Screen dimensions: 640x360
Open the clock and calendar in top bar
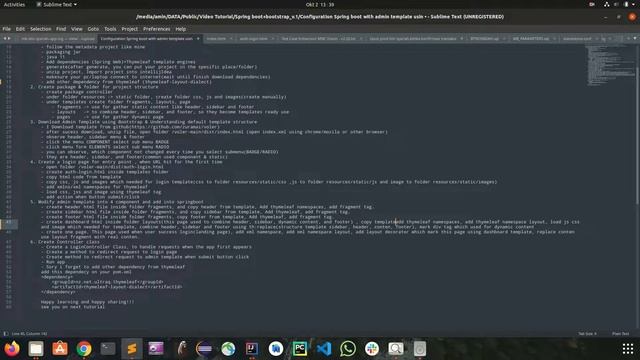320,4
